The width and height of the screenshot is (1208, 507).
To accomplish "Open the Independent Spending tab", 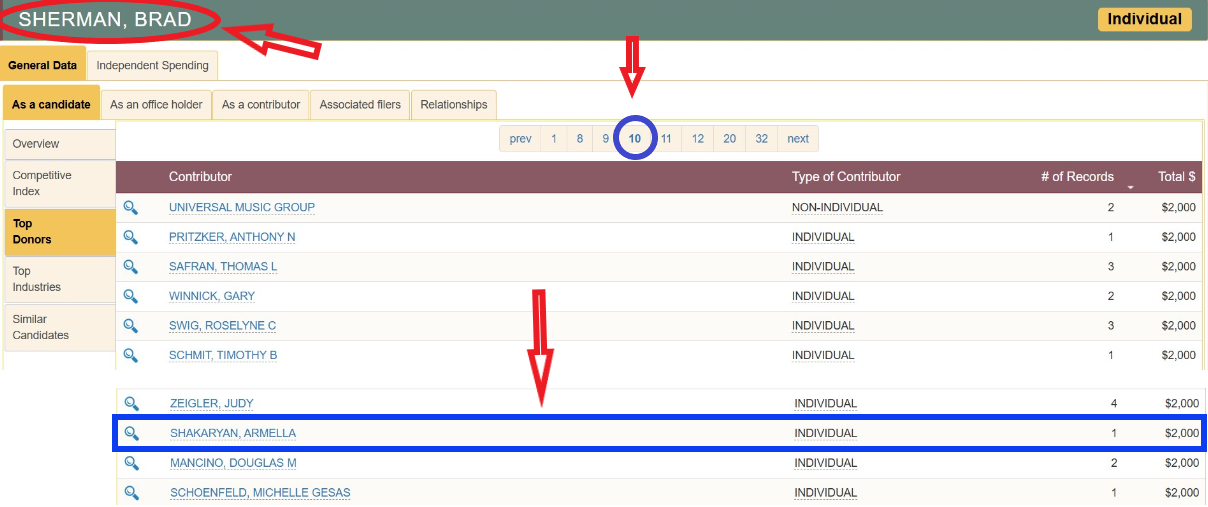I will pyautogui.click(x=152, y=65).
